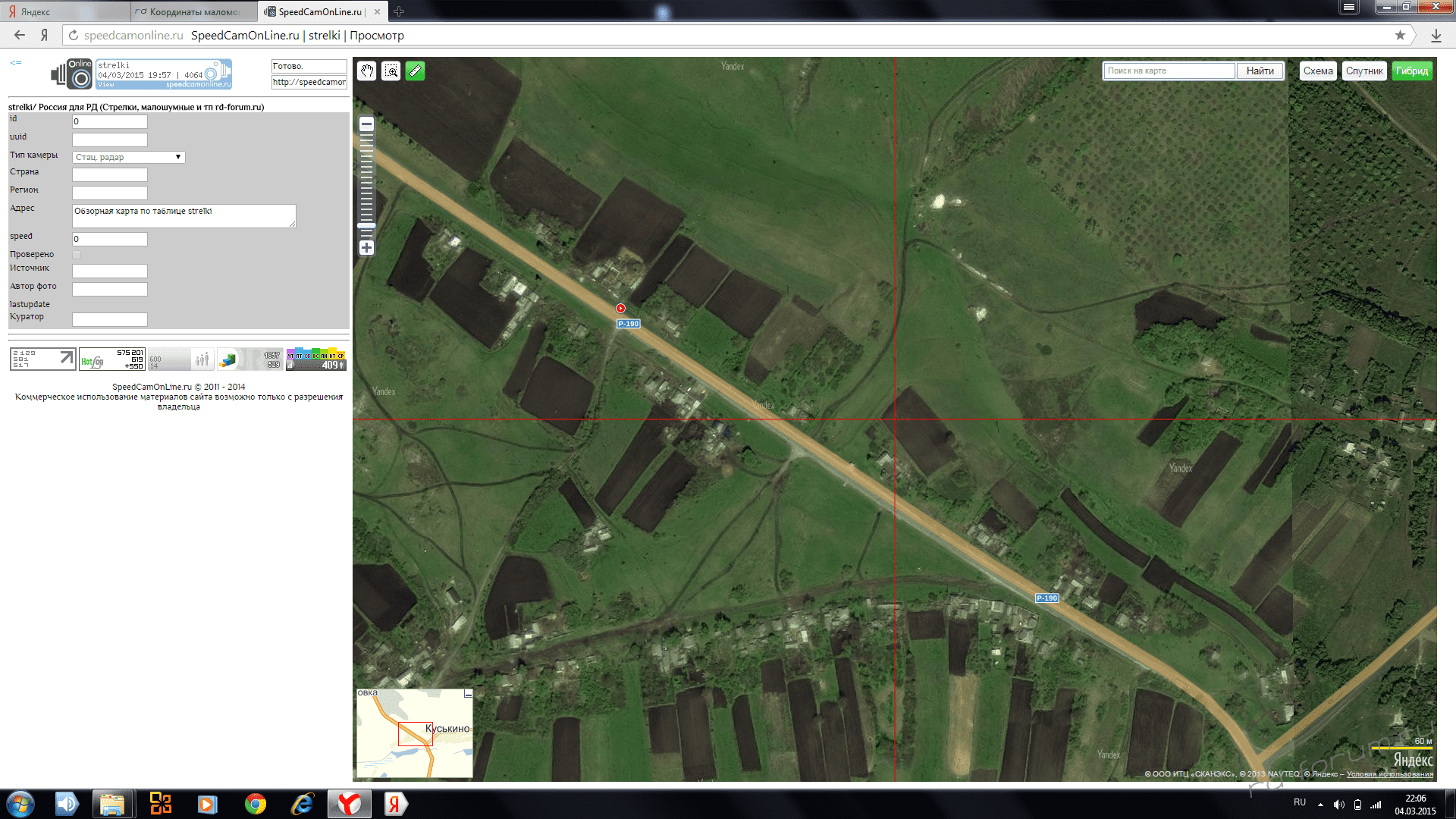Click the map zoom level slider

[x=366, y=225]
